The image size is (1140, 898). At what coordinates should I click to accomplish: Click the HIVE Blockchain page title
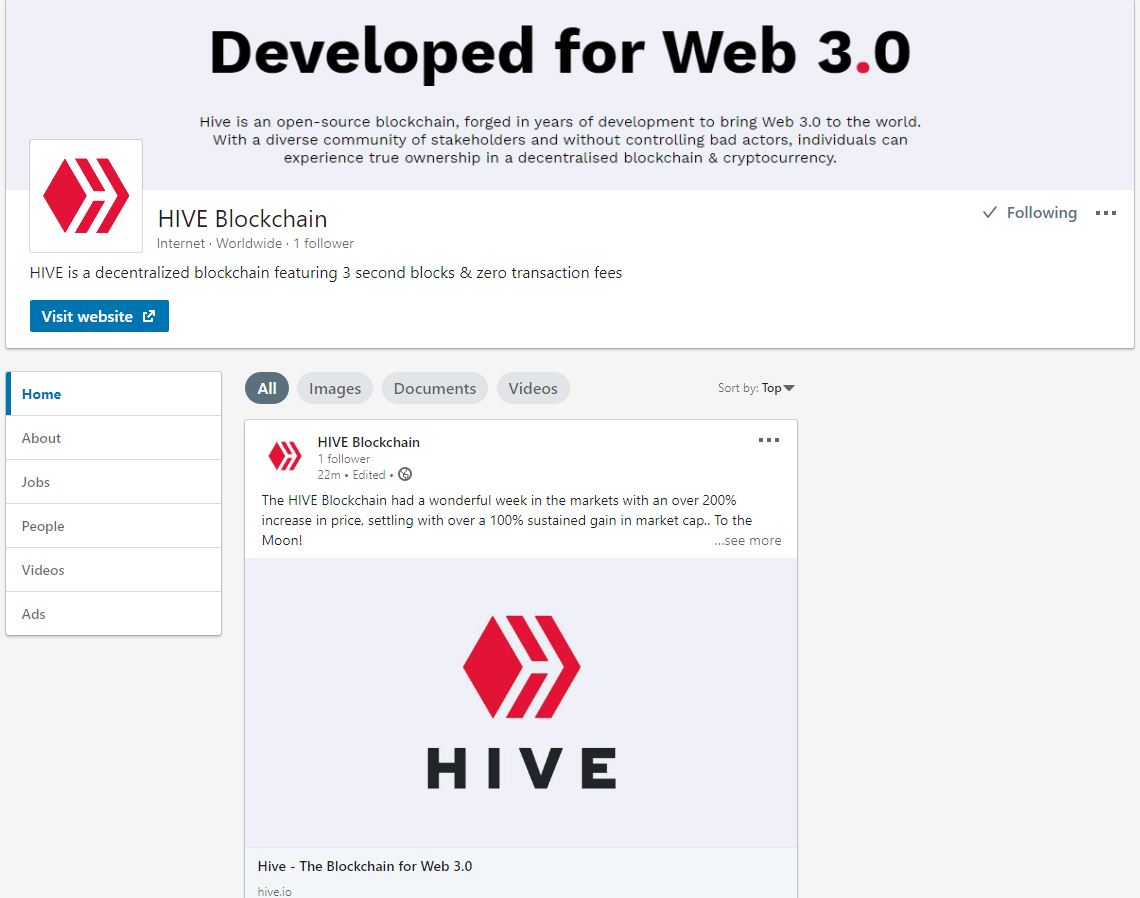(242, 219)
